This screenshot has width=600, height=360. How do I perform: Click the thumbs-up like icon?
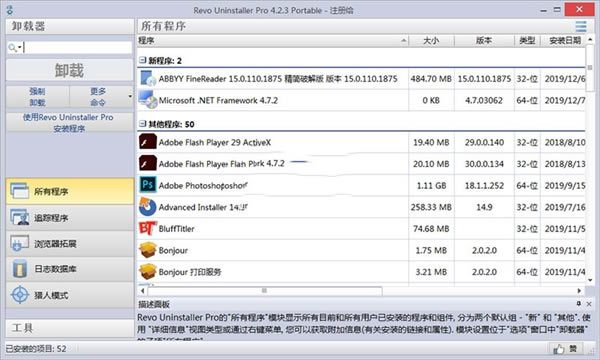[559, 349]
